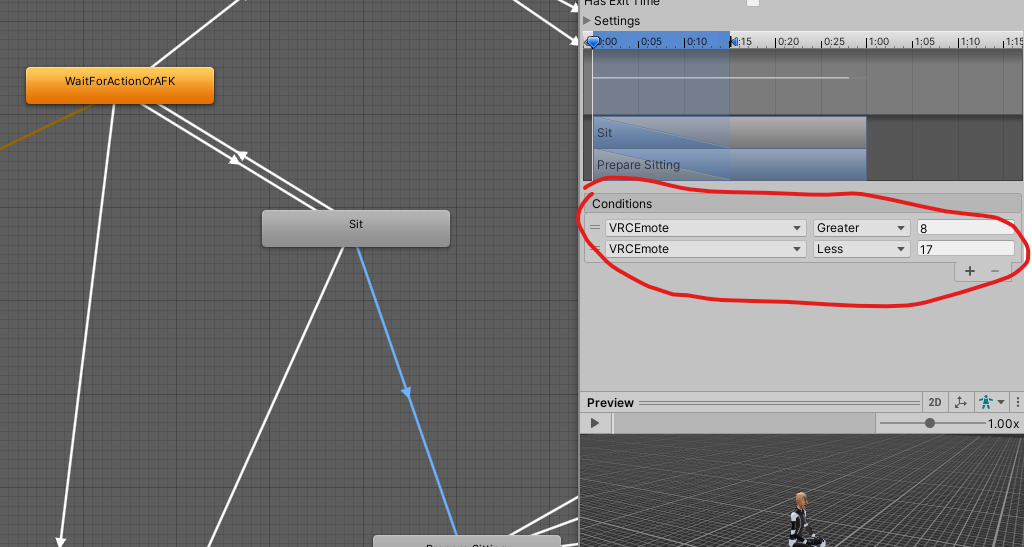Click the preview pivot and mass center icon
The image size is (1032, 547).
[x=960, y=402]
